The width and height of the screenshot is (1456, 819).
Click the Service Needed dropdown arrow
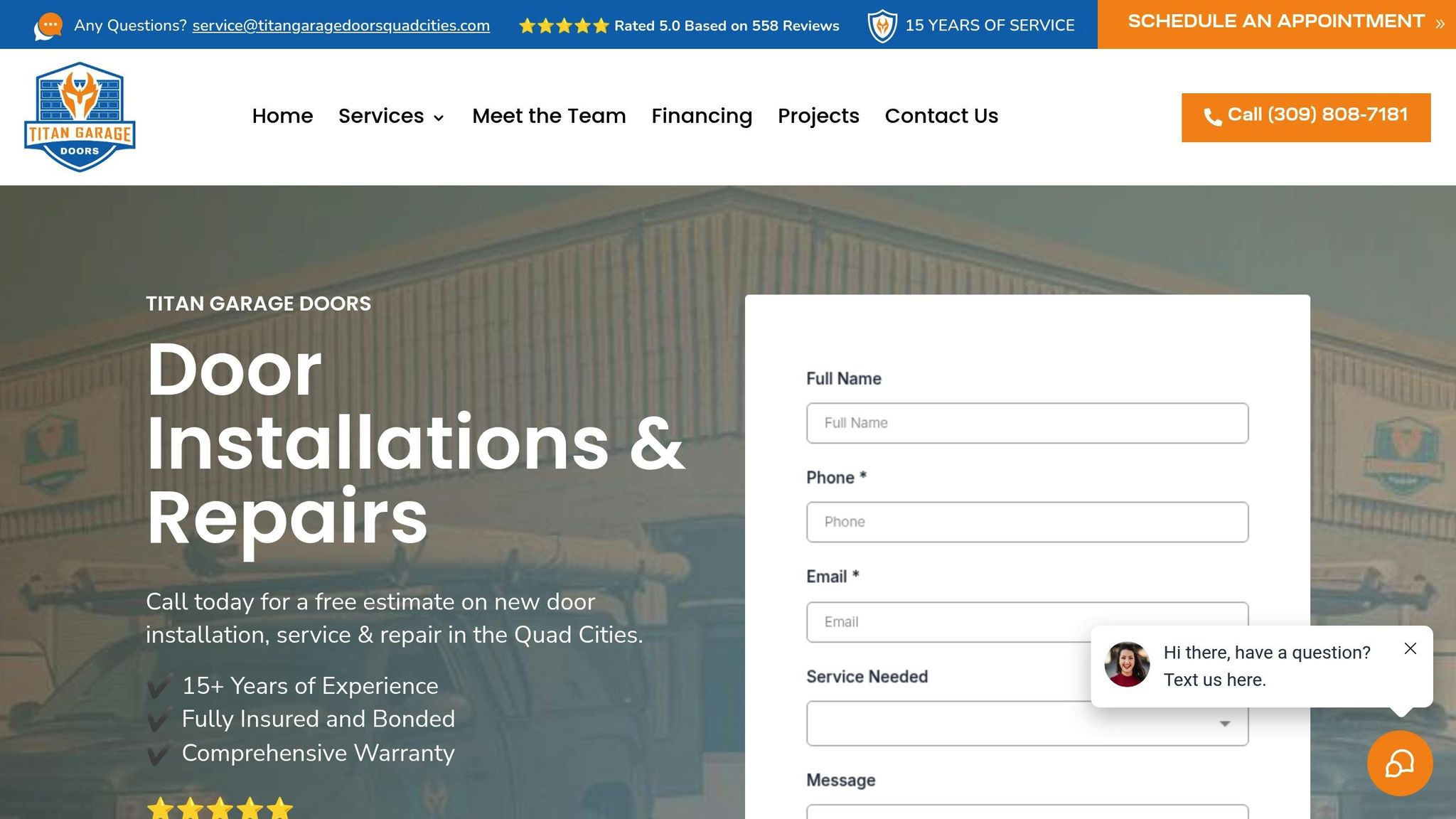point(1224,724)
